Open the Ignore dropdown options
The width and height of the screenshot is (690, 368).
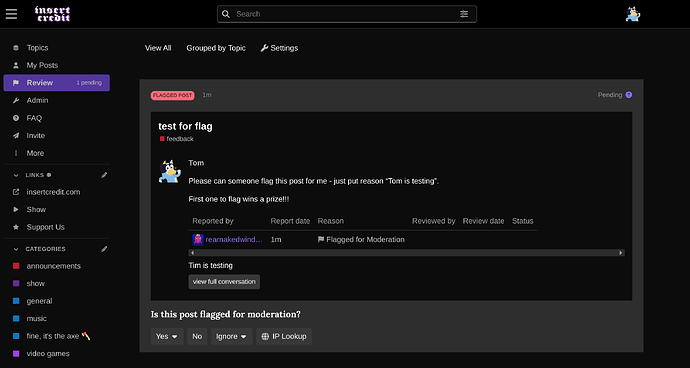[231, 336]
